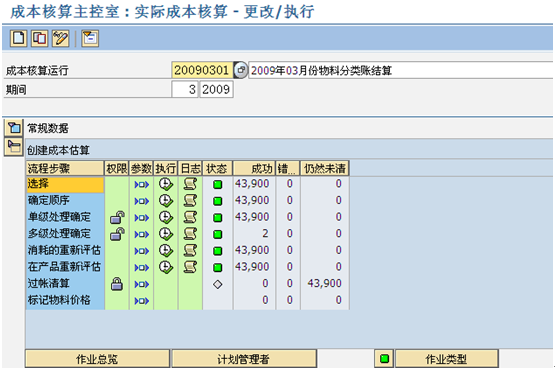
Task: Expand the 常规数据 section
Action: click(14, 127)
